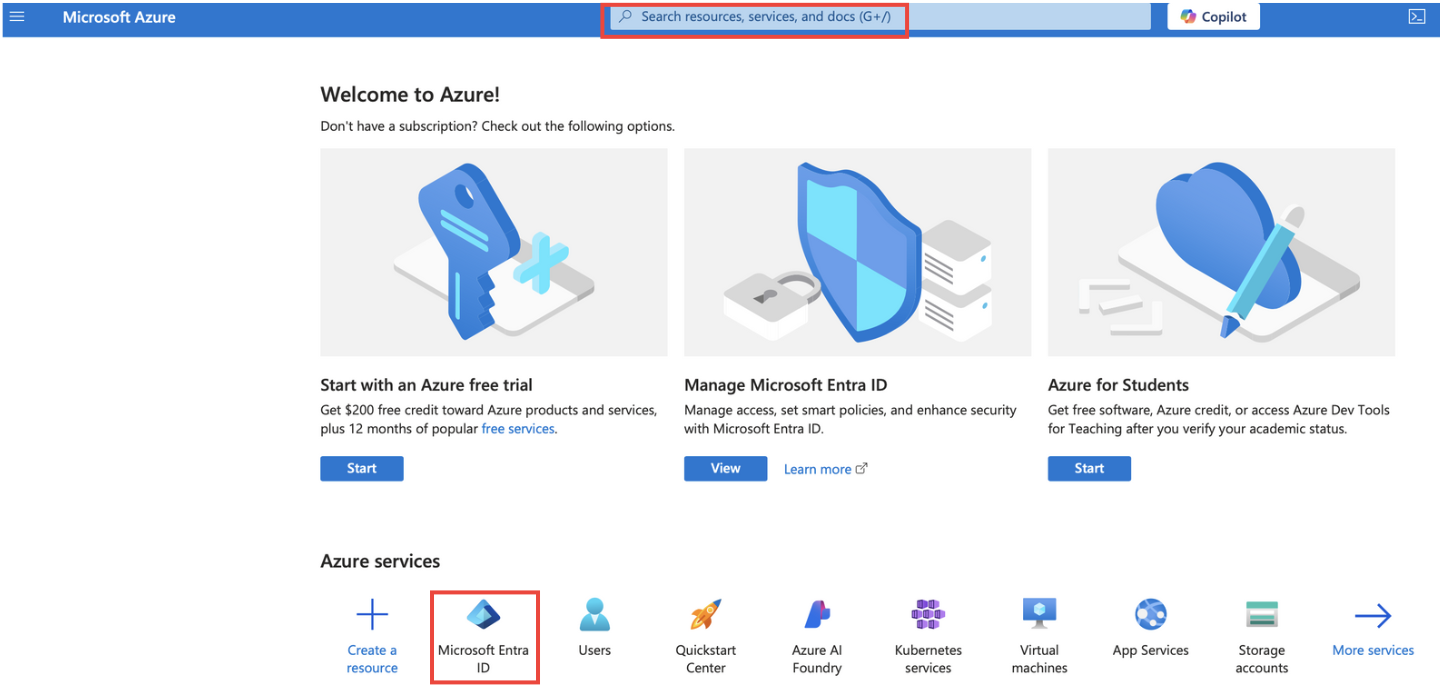Click View under Manage Microsoft Entra ID
Image resolution: width=1440 pixels, height=700 pixels.
click(x=725, y=468)
